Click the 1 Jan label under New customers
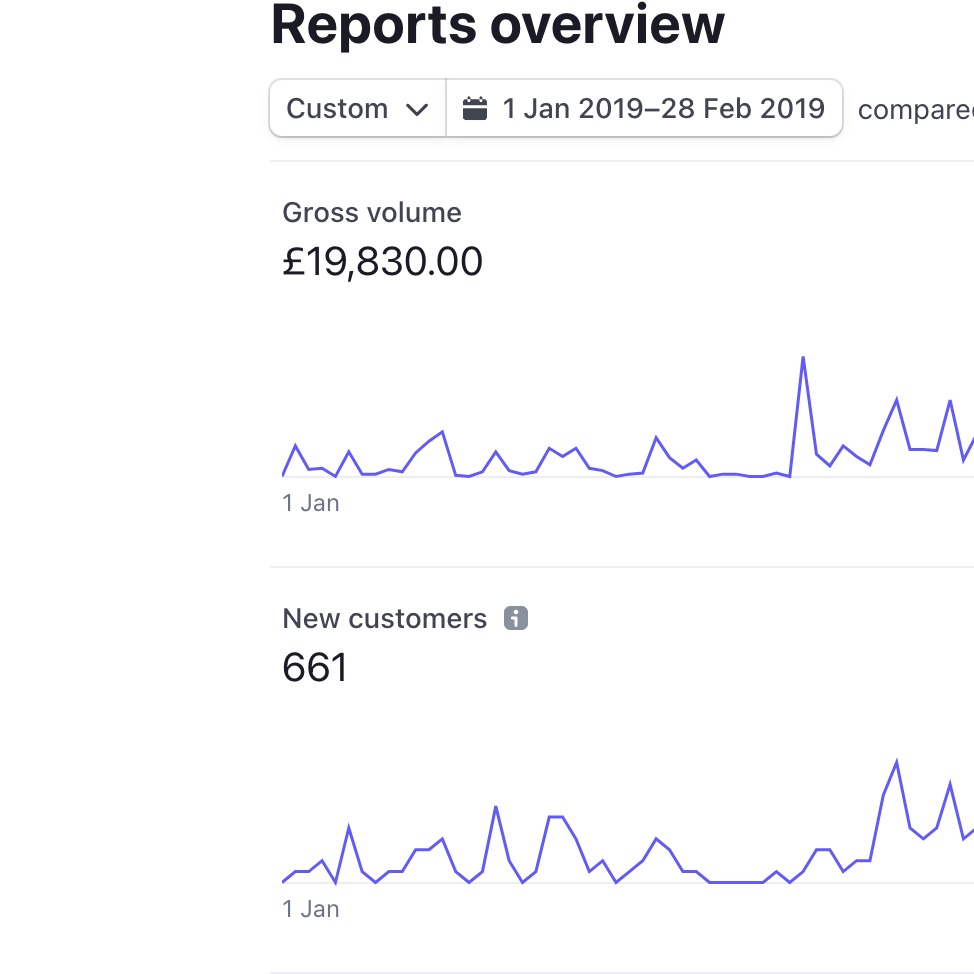This screenshot has width=974, height=974. point(311,909)
